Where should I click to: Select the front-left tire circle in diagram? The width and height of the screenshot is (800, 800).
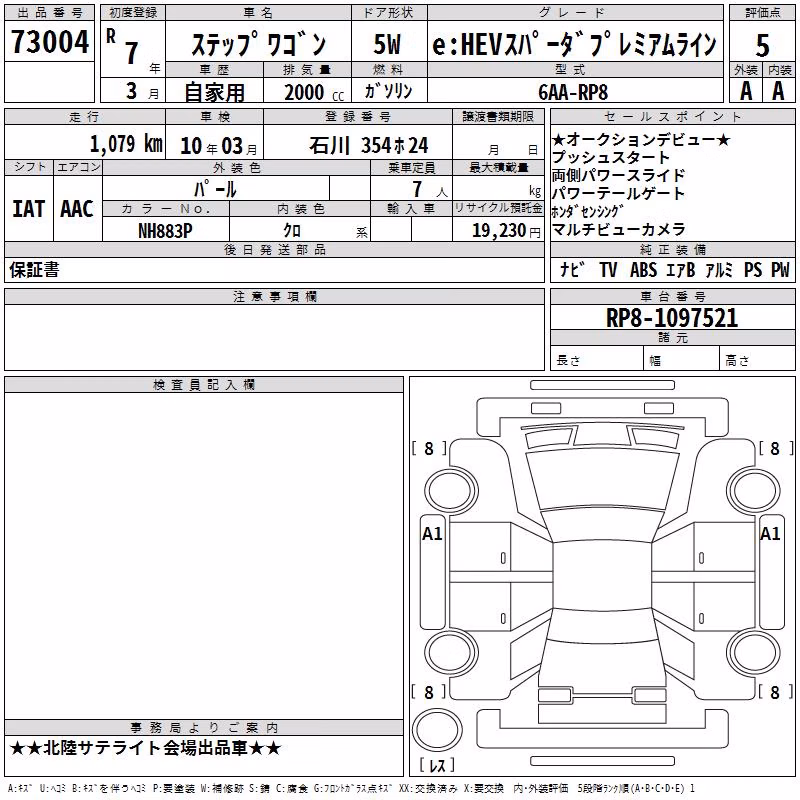(x=451, y=491)
